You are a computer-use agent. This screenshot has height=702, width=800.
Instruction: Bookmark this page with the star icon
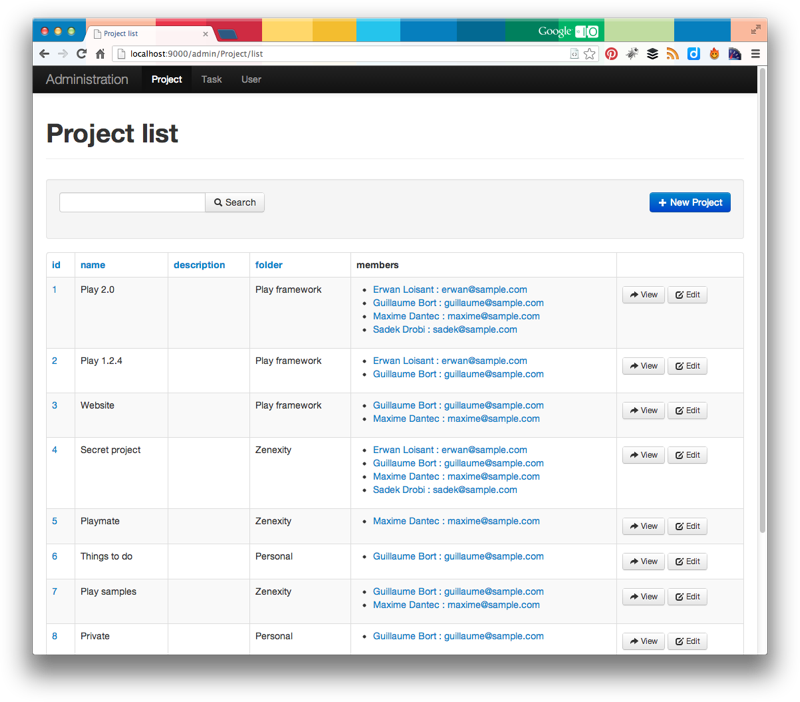[590, 54]
